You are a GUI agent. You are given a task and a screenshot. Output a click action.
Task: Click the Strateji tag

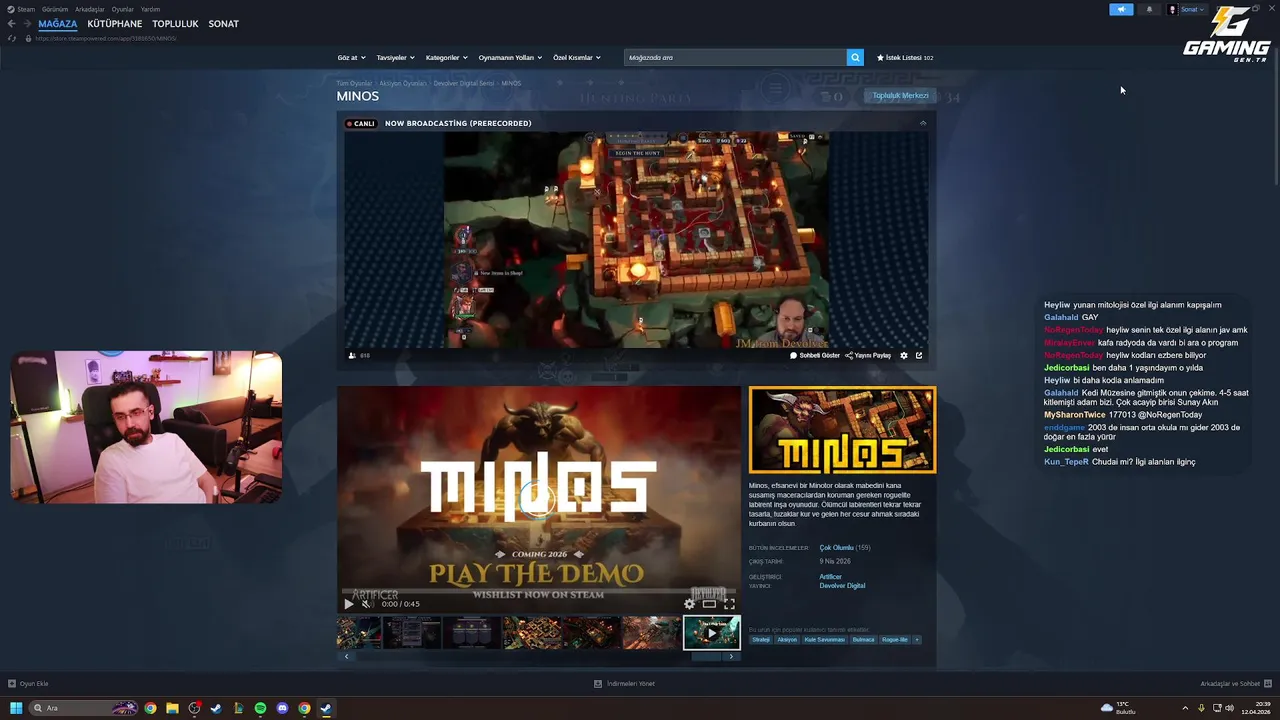pyautogui.click(x=761, y=639)
